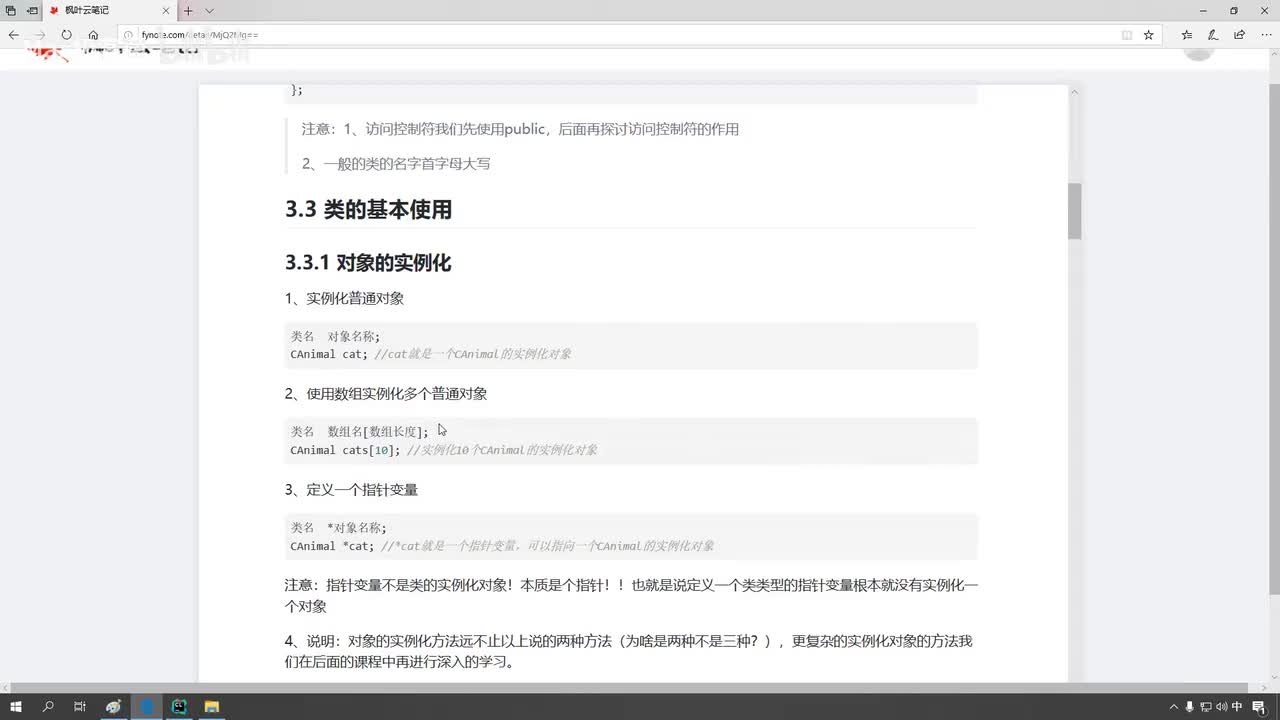Open the Action Center notifications icon

(1259, 707)
